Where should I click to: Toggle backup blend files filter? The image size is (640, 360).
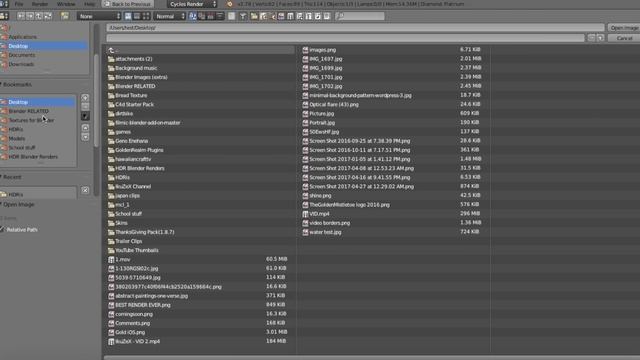pyautogui.click(x=272, y=16)
